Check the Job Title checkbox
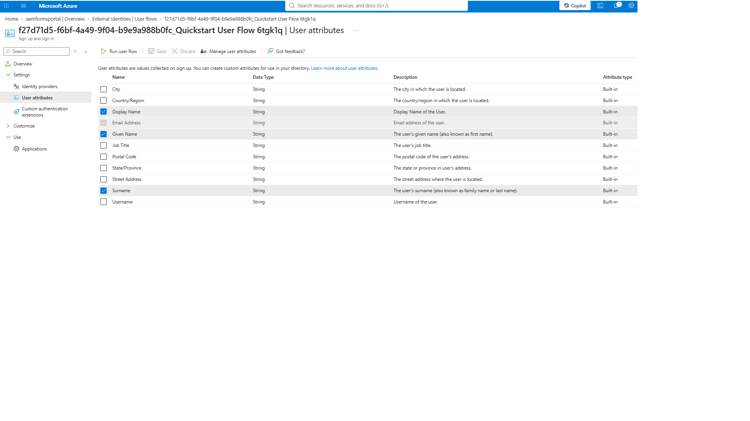The image size is (750, 421). [103, 145]
